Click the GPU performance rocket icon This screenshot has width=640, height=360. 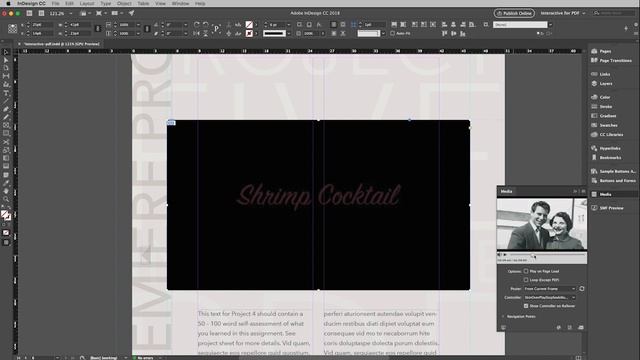click(131, 13)
